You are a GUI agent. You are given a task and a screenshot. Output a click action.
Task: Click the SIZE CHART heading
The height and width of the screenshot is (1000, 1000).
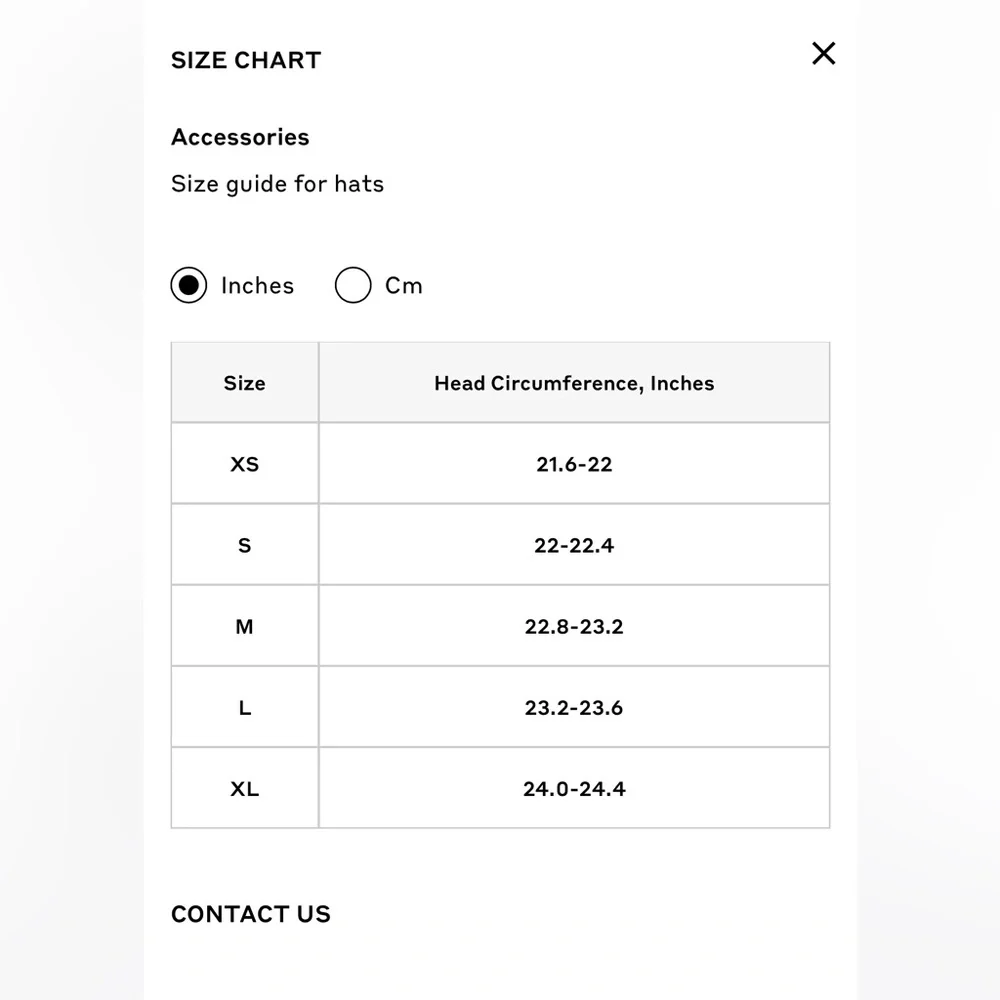[x=246, y=60]
